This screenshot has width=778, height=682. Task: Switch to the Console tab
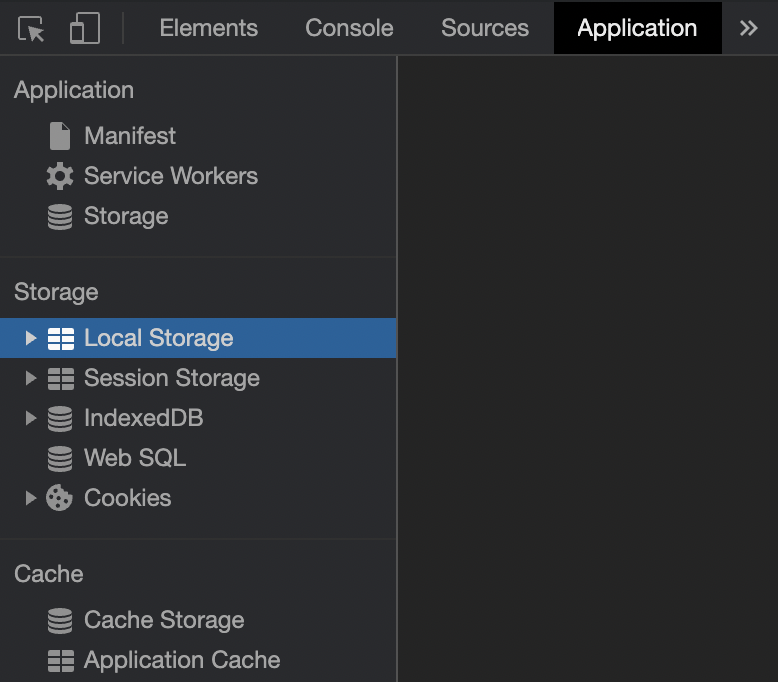point(349,28)
